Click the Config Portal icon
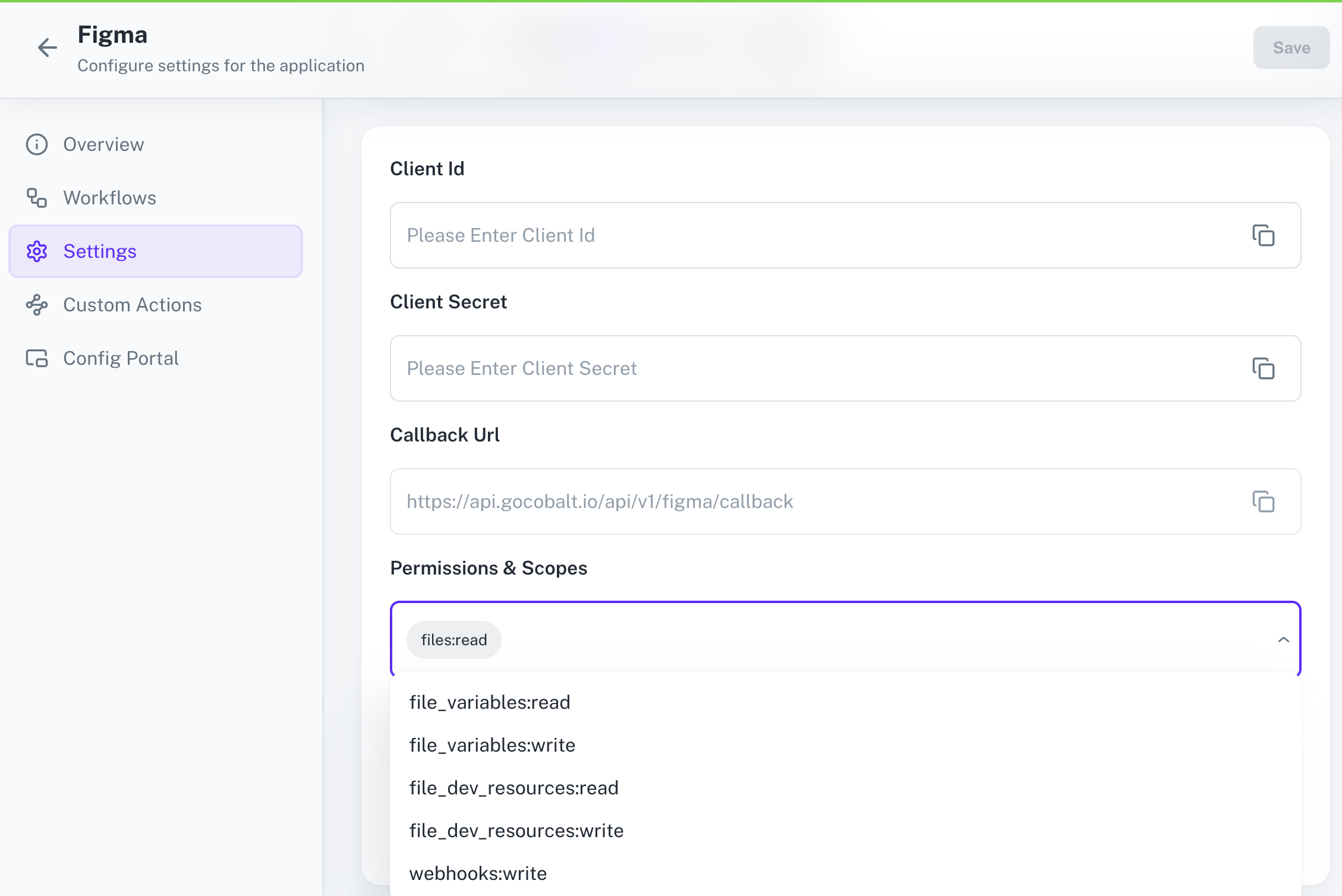Screen dimensions: 1342x896 point(36,358)
